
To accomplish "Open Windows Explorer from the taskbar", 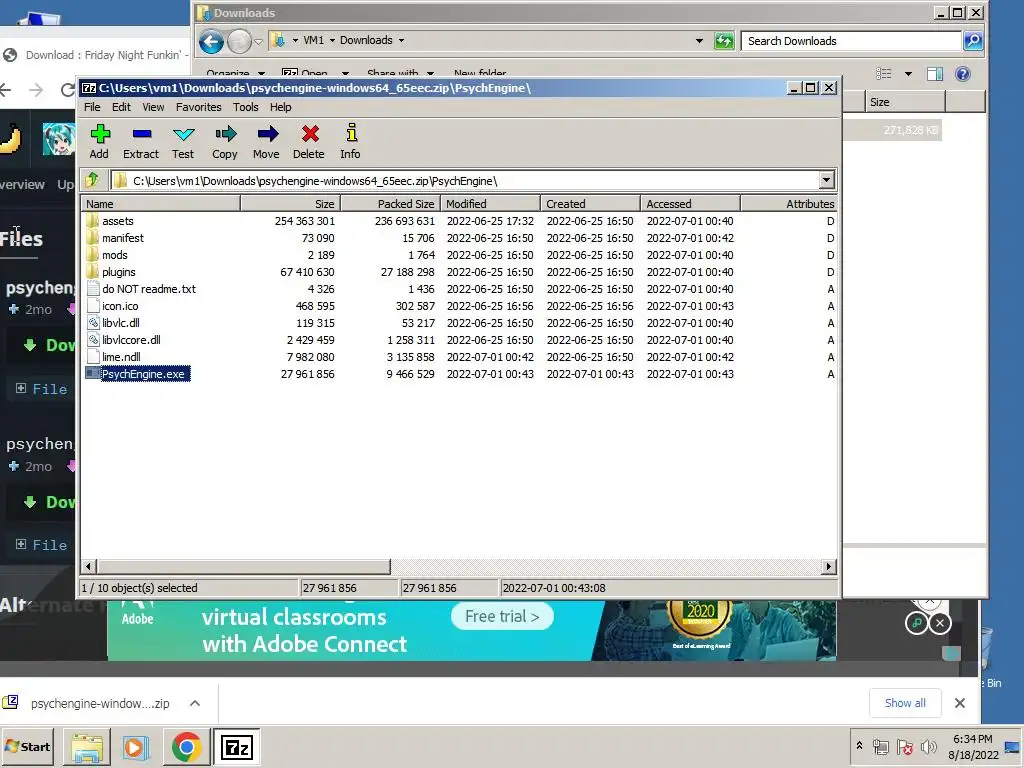I will [x=87, y=747].
